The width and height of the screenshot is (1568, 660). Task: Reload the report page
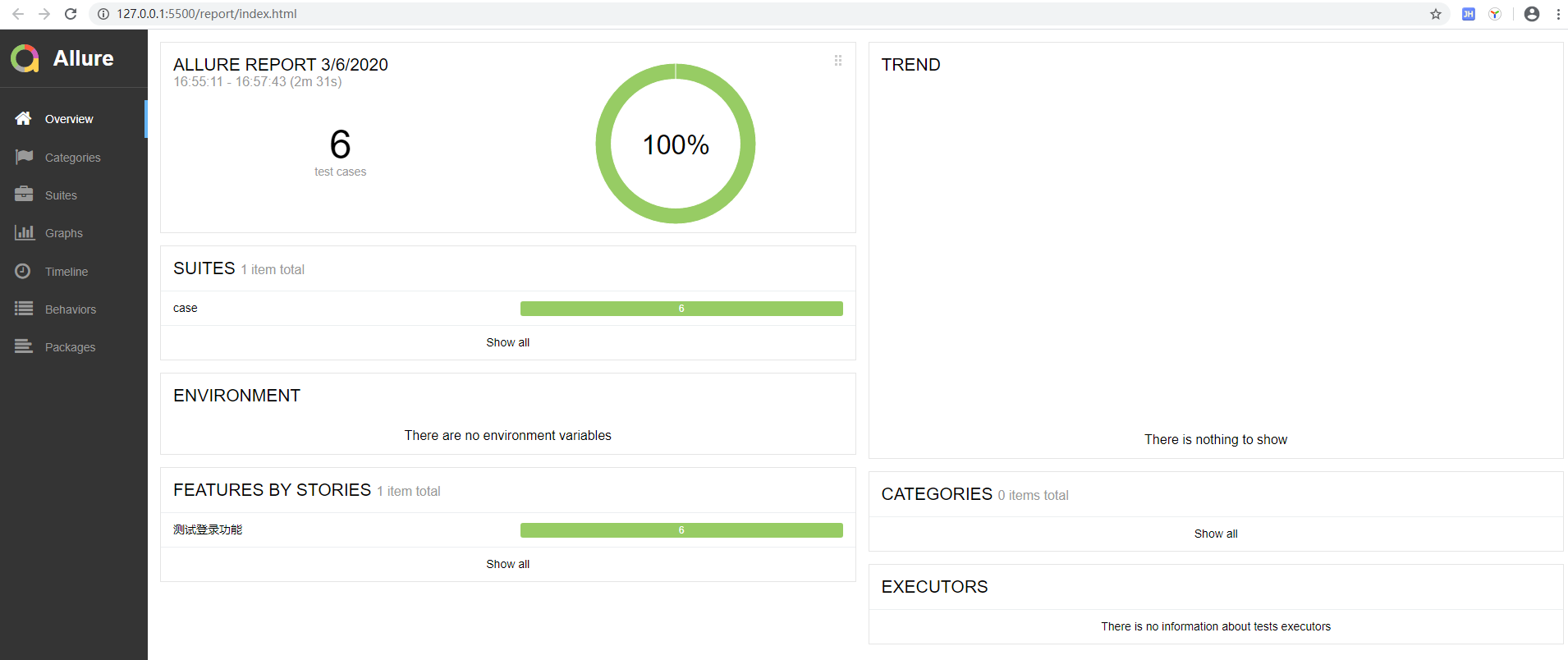pos(71,14)
